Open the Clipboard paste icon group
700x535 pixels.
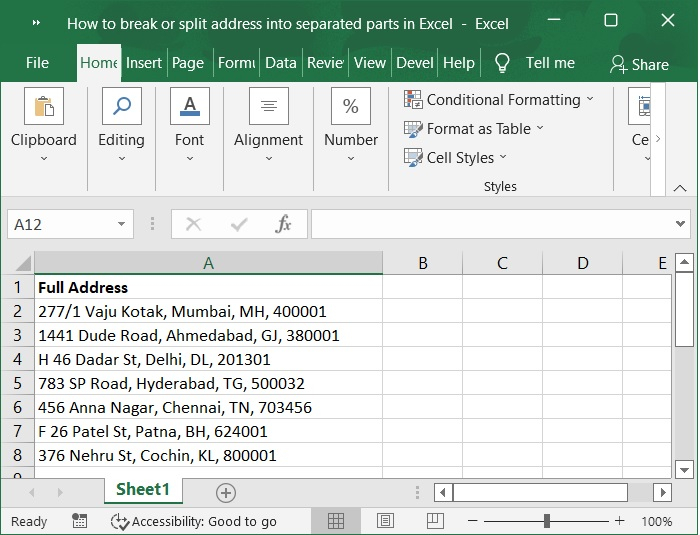tap(44, 107)
